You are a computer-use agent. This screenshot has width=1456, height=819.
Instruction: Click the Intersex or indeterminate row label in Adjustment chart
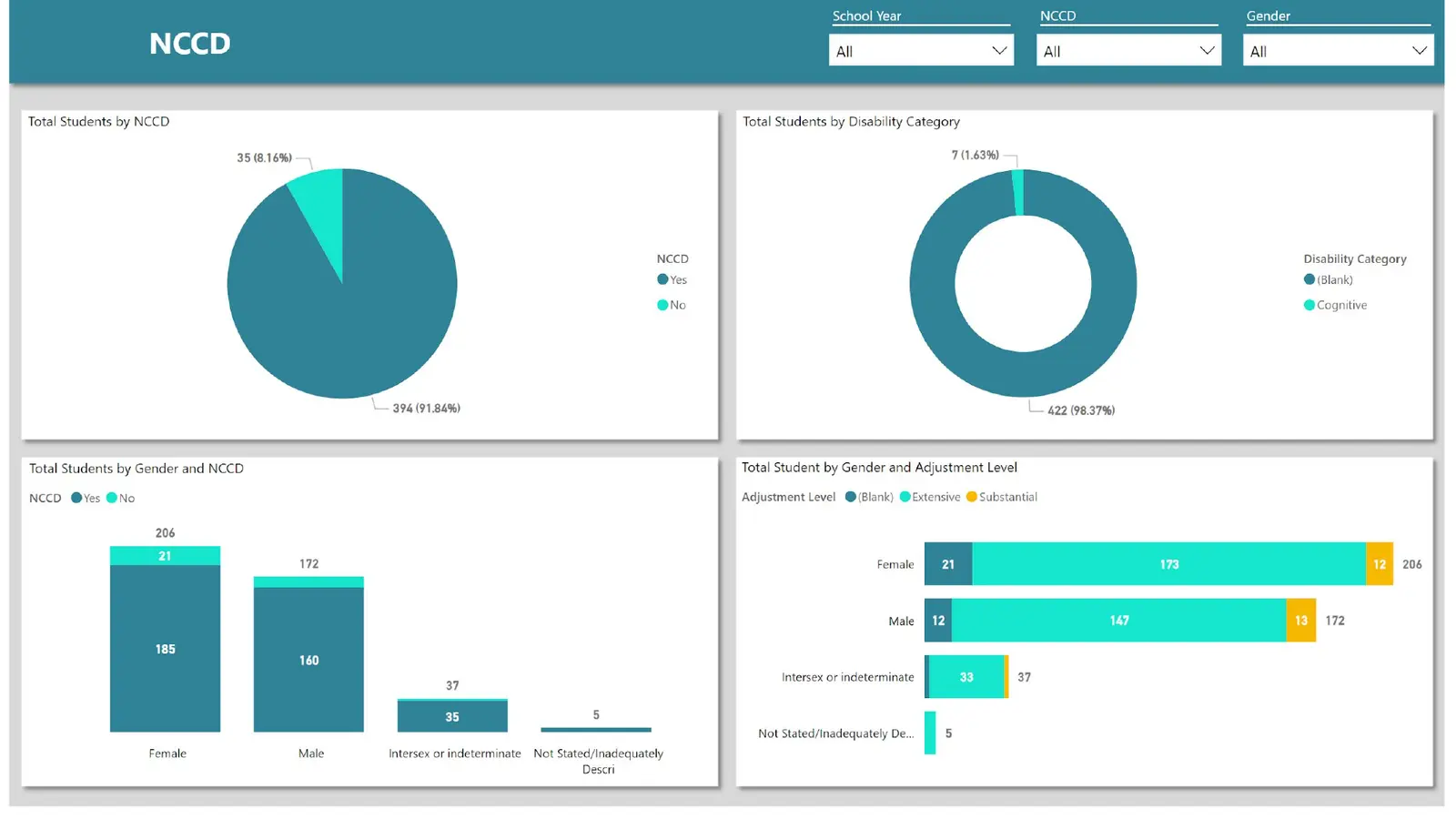pos(848,677)
